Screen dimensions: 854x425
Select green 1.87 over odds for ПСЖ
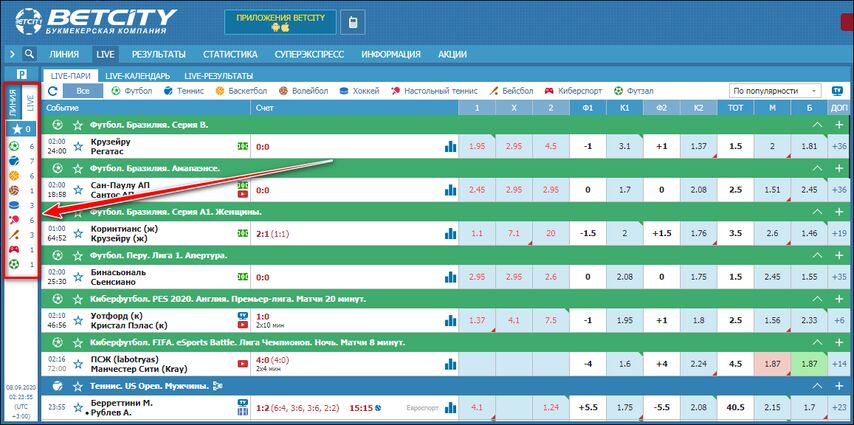[x=809, y=364]
